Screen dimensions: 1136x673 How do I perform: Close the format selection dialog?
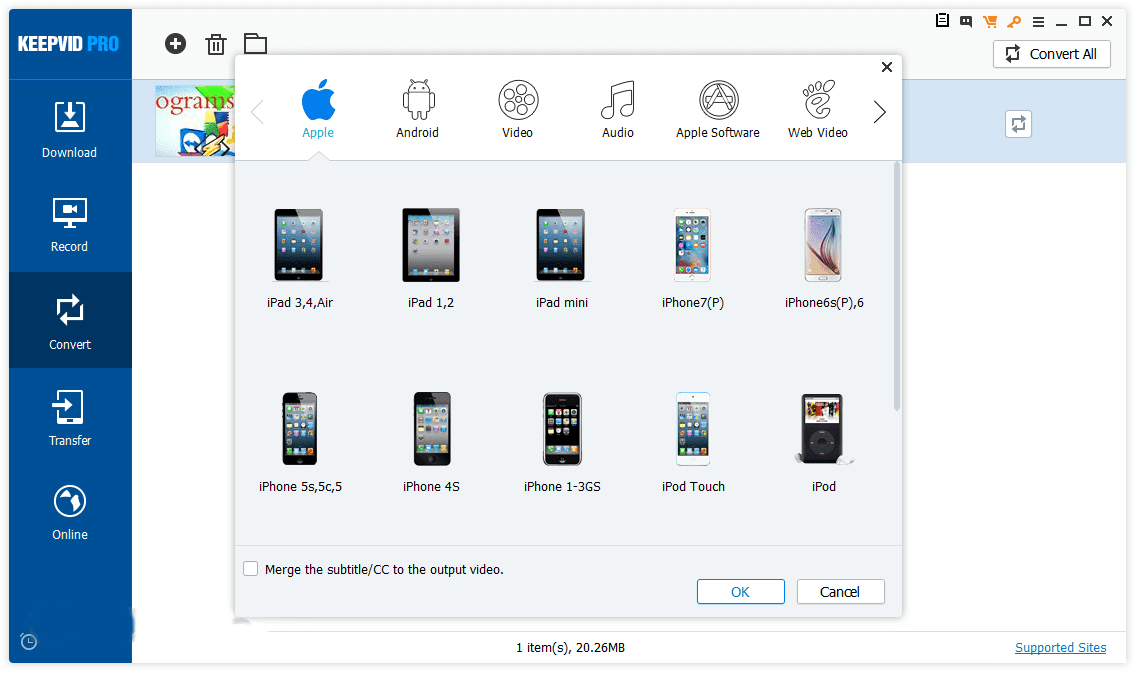tap(887, 67)
